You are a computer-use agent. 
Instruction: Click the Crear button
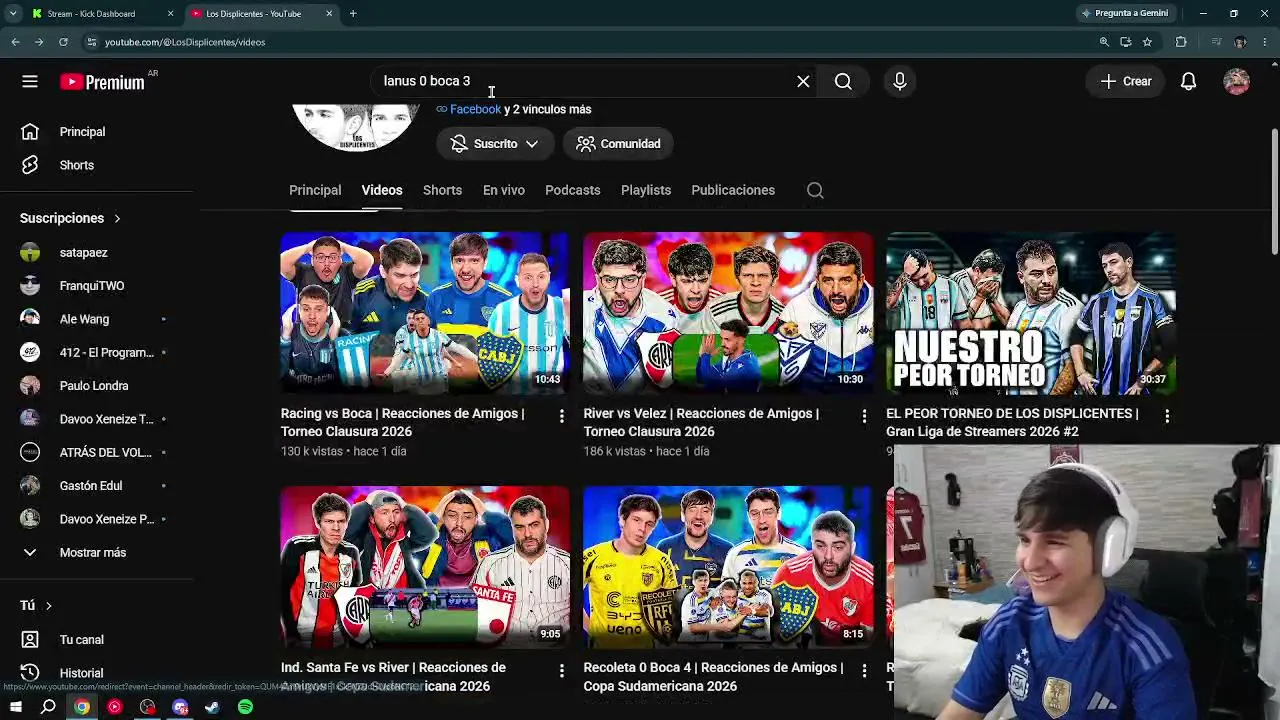[x=1126, y=81]
